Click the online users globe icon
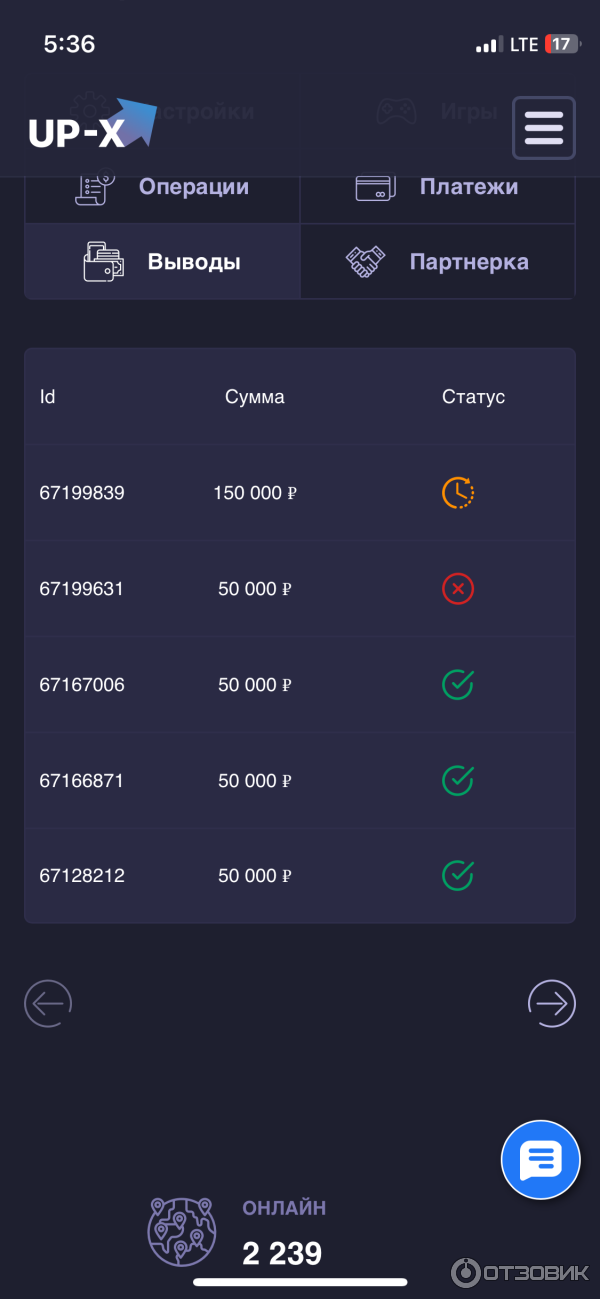 coord(181,1232)
